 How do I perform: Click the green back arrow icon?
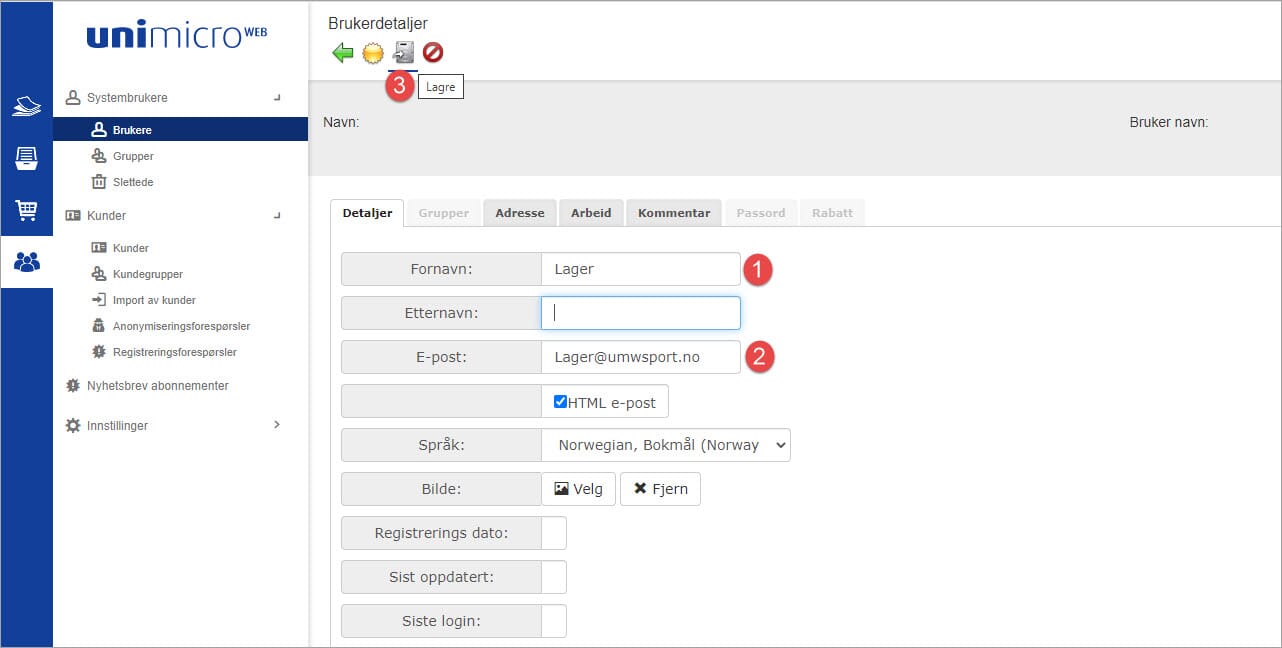tap(343, 53)
